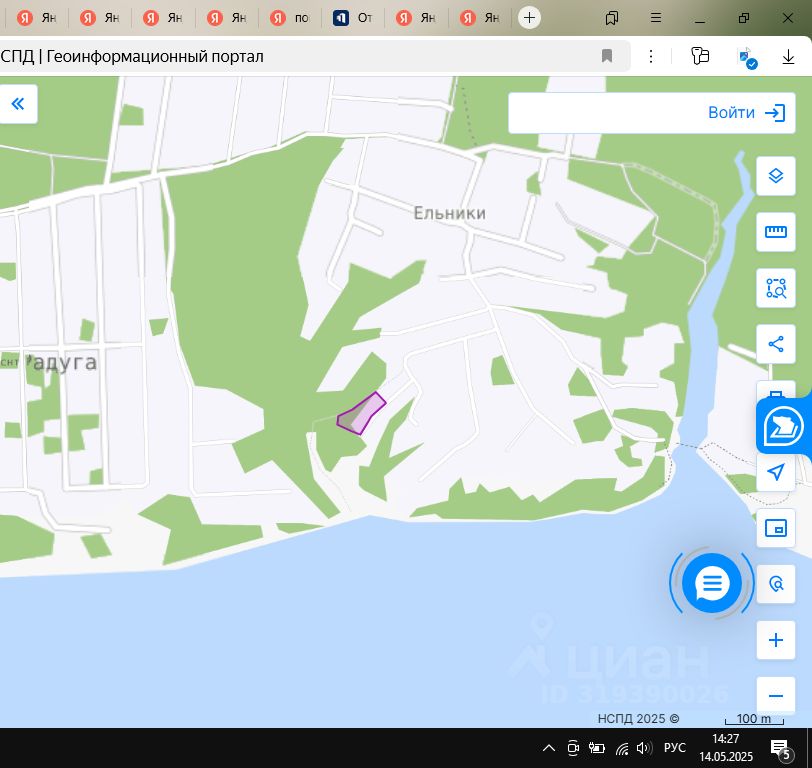Collapse the sidebar with double chevron
This screenshot has height=768, width=812.
click(x=18, y=104)
